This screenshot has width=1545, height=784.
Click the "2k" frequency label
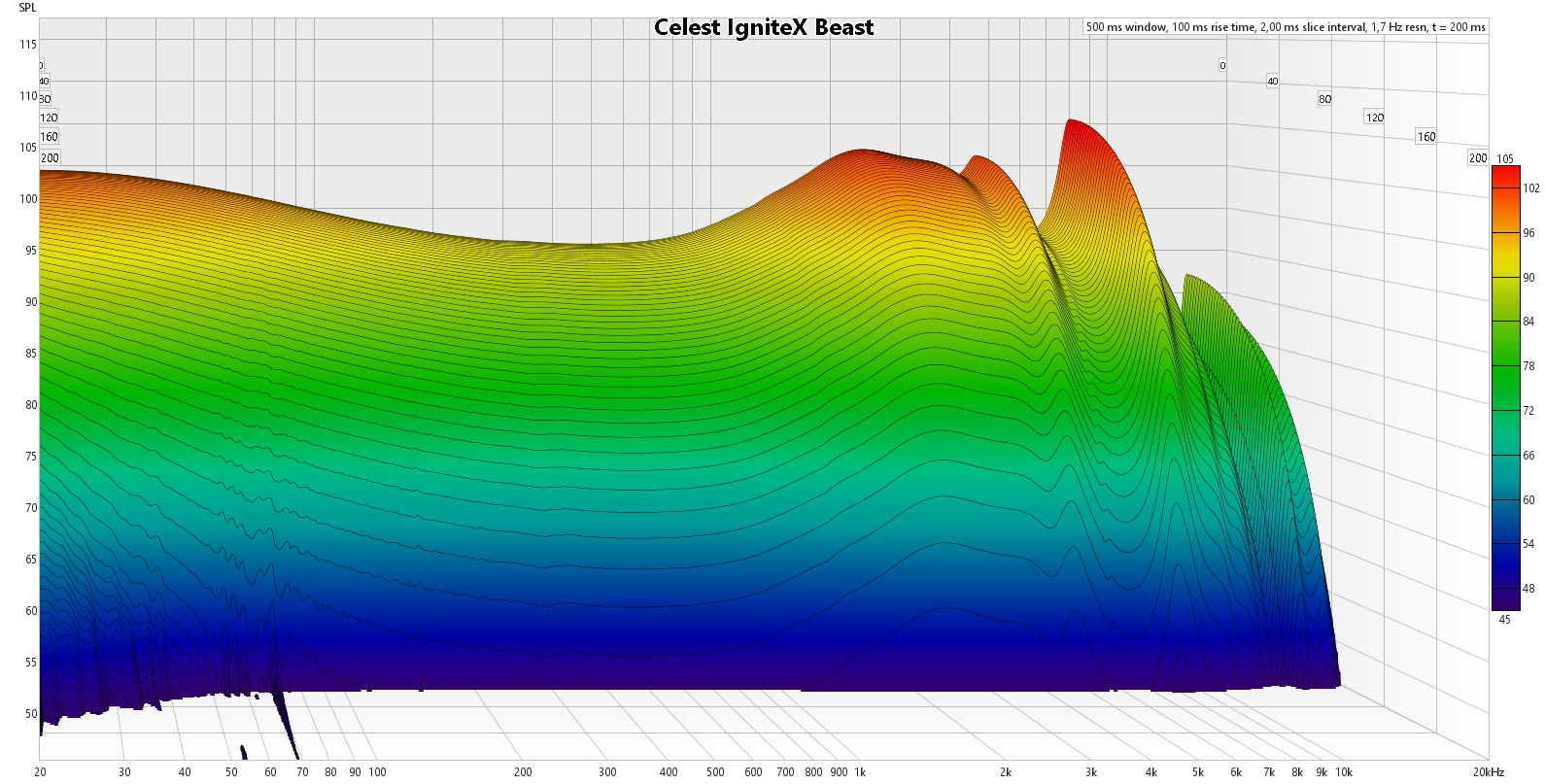point(1006,772)
